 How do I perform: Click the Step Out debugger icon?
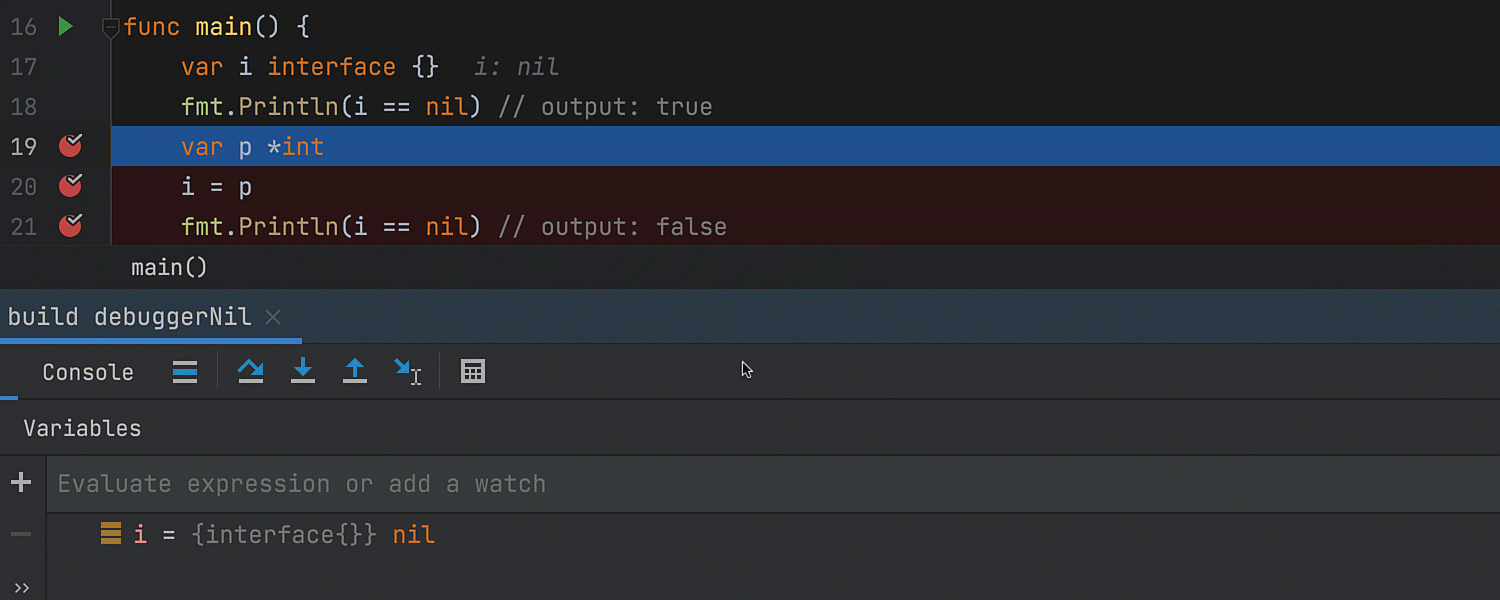[x=355, y=372]
